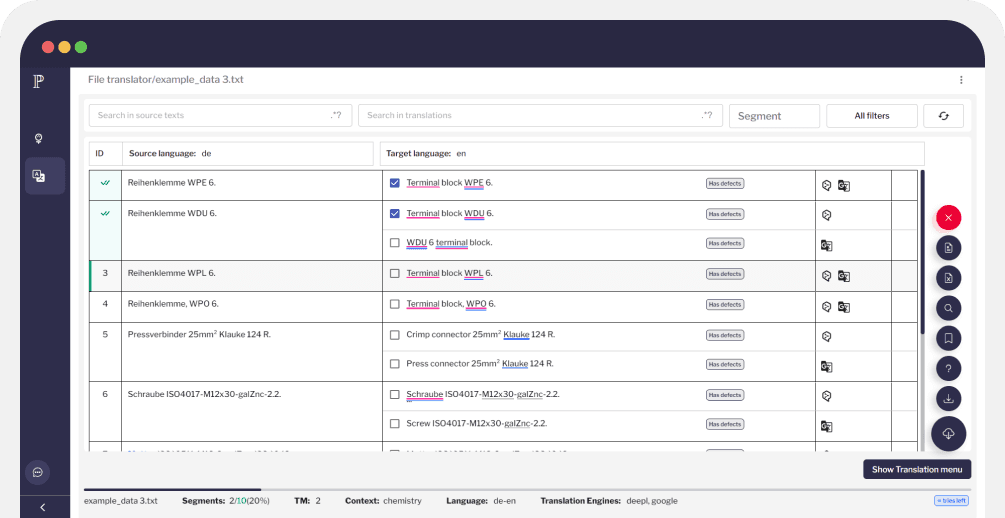Click the red close floating action button

(x=949, y=217)
